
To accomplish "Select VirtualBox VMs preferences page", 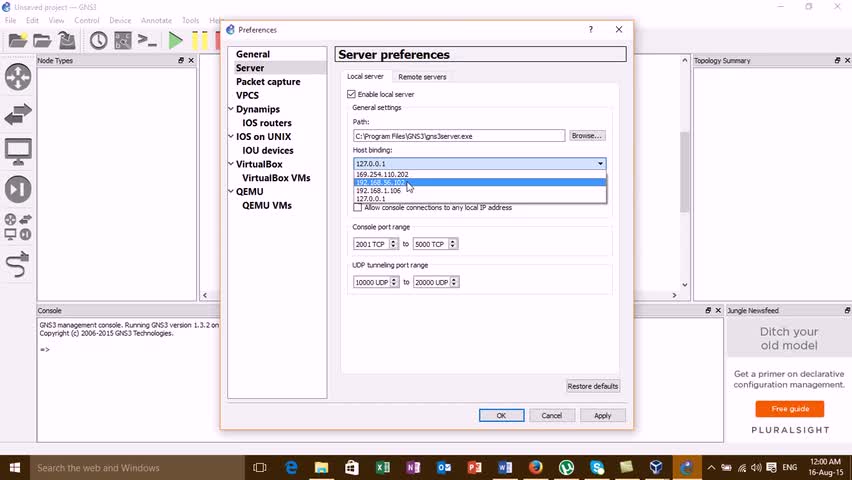I will click(x=276, y=178).
